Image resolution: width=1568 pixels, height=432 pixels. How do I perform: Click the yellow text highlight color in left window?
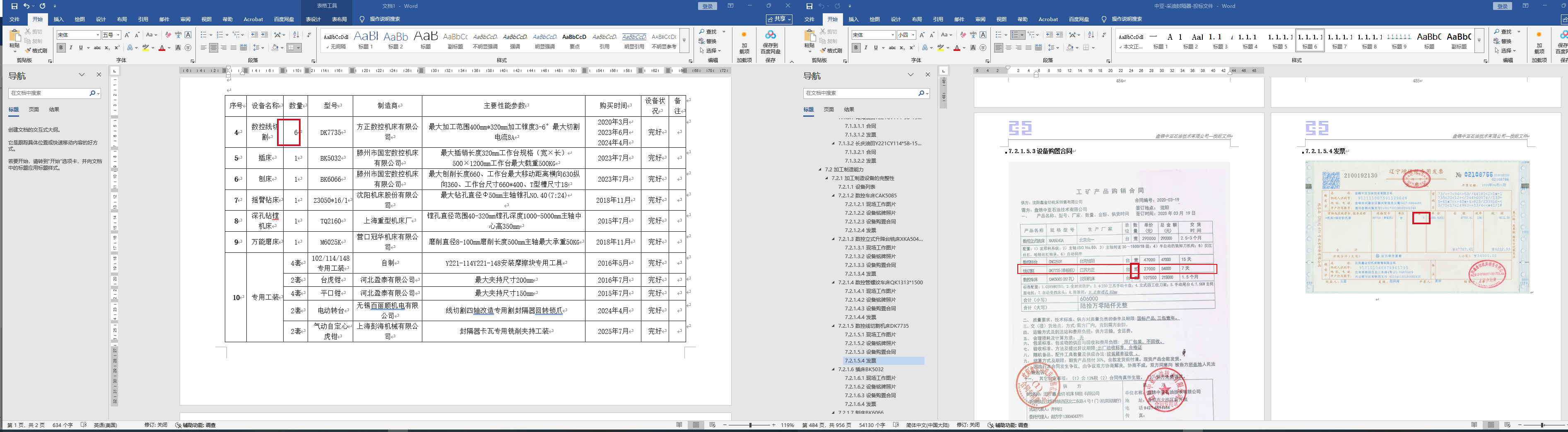[145, 48]
